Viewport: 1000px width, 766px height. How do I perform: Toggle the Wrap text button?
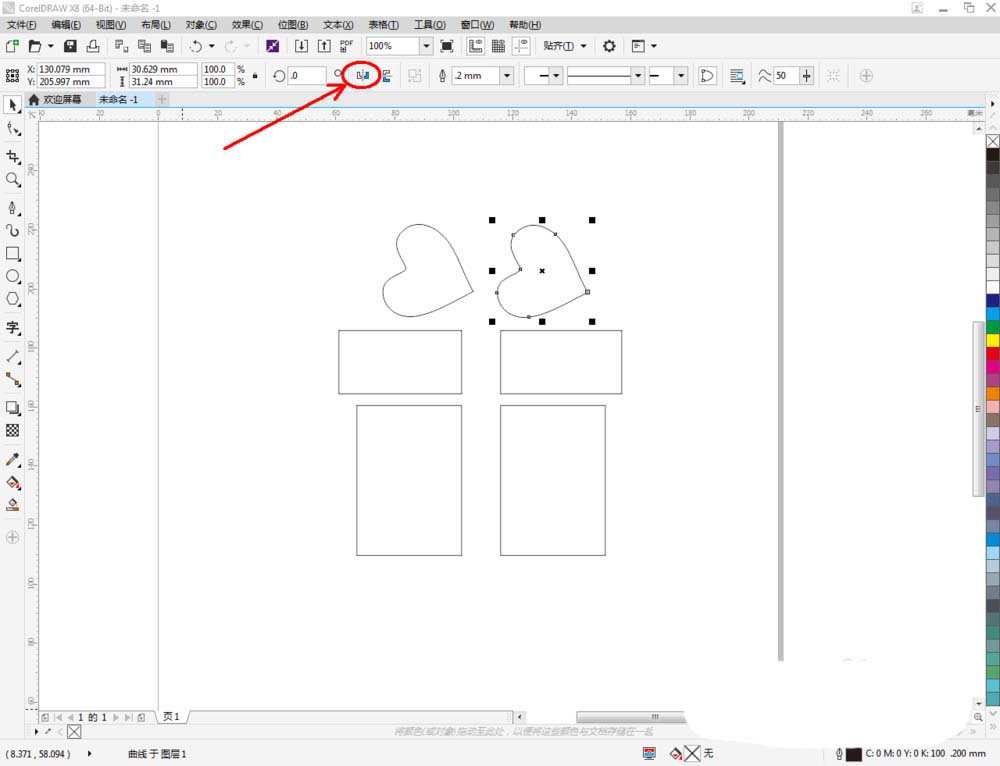point(737,76)
